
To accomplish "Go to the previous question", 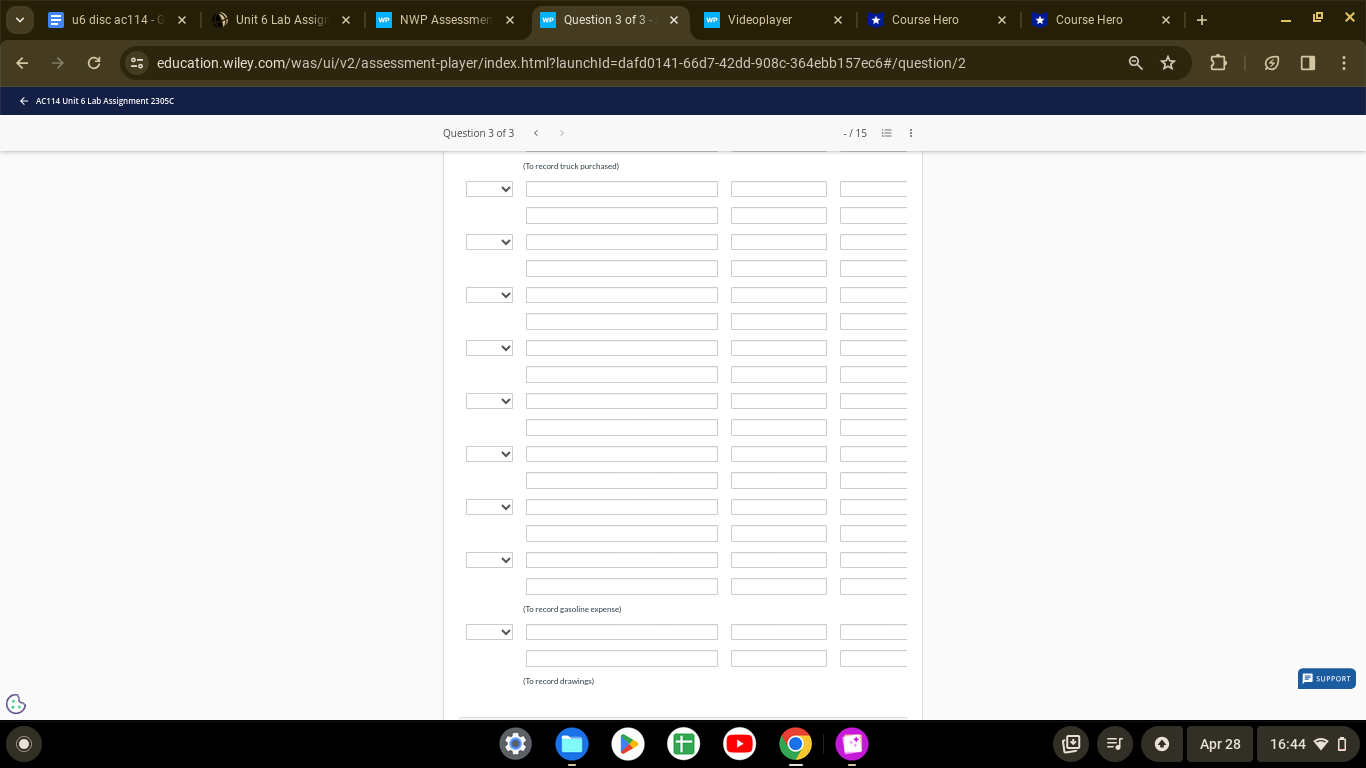I will 536,133.
